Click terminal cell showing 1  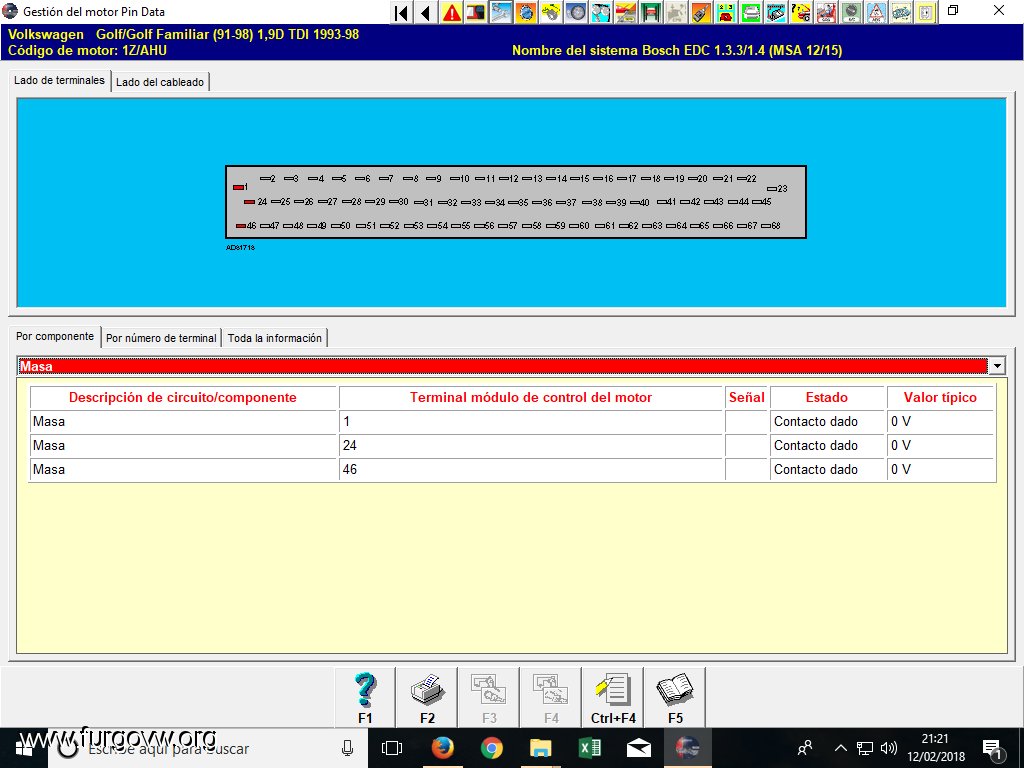pos(531,422)
